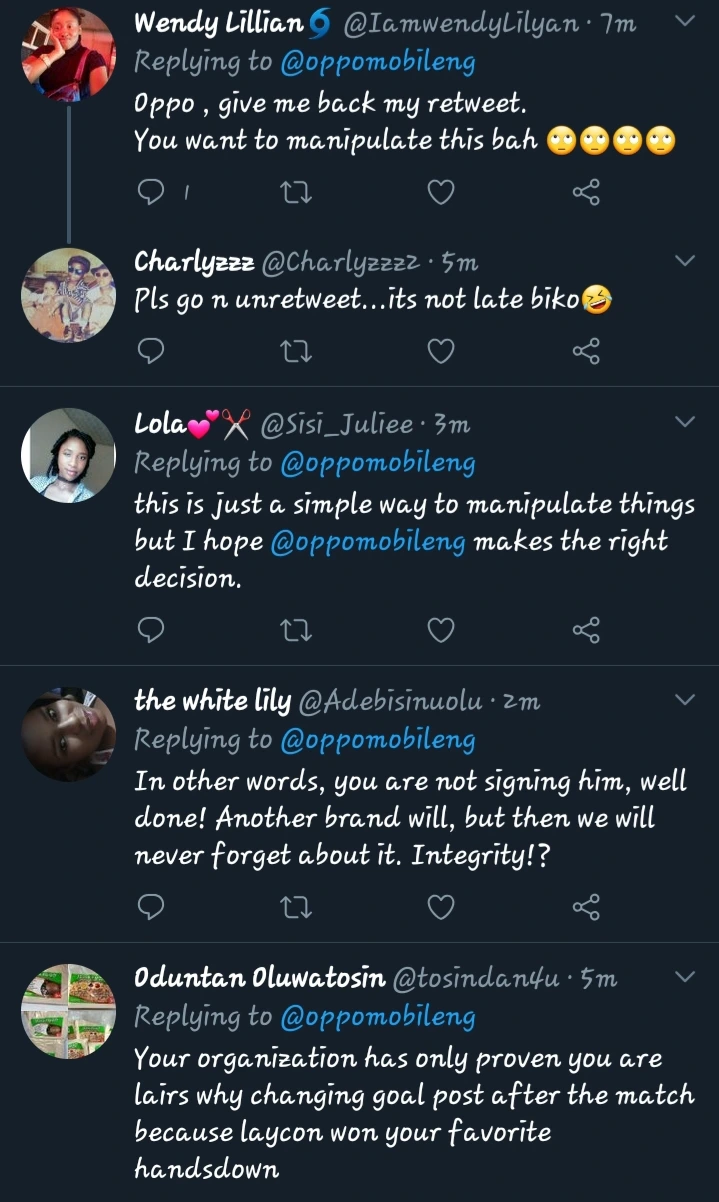Open Wendy Lillian tweet options chevron
Image resolution: width=719 pixels, height=1202 pixels.
click(x=685, y=21)
